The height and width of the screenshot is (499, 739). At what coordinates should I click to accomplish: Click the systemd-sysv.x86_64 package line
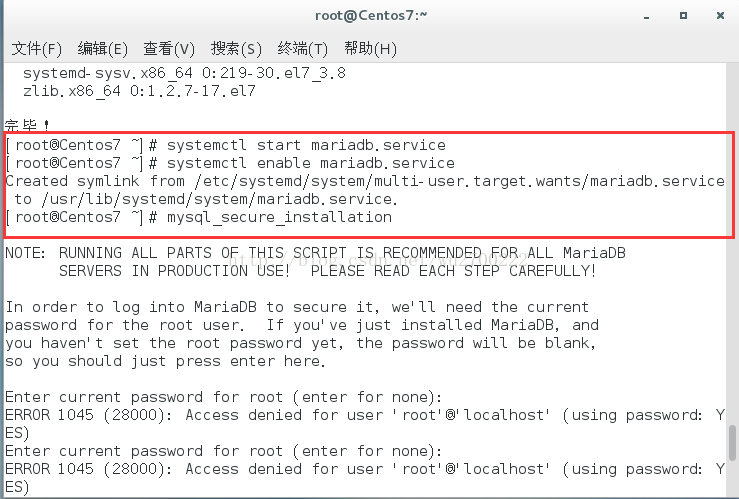tap(184, 73)
